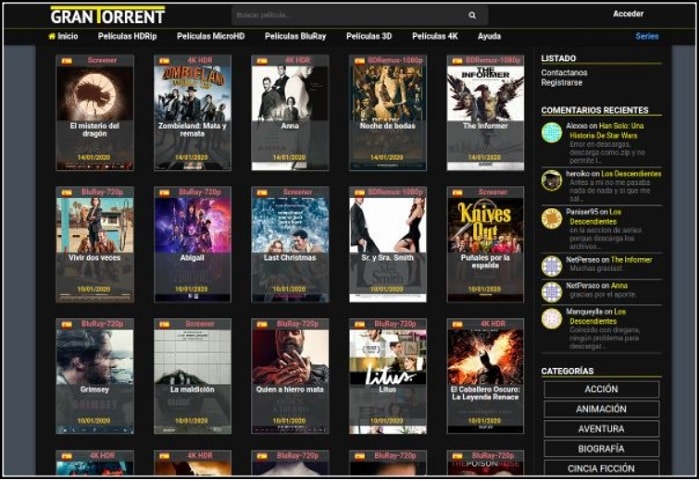Viewport: 700px width, 481px height.
Task: Click The Informer link in NetPerseo's comment
Action: point(631,259)
